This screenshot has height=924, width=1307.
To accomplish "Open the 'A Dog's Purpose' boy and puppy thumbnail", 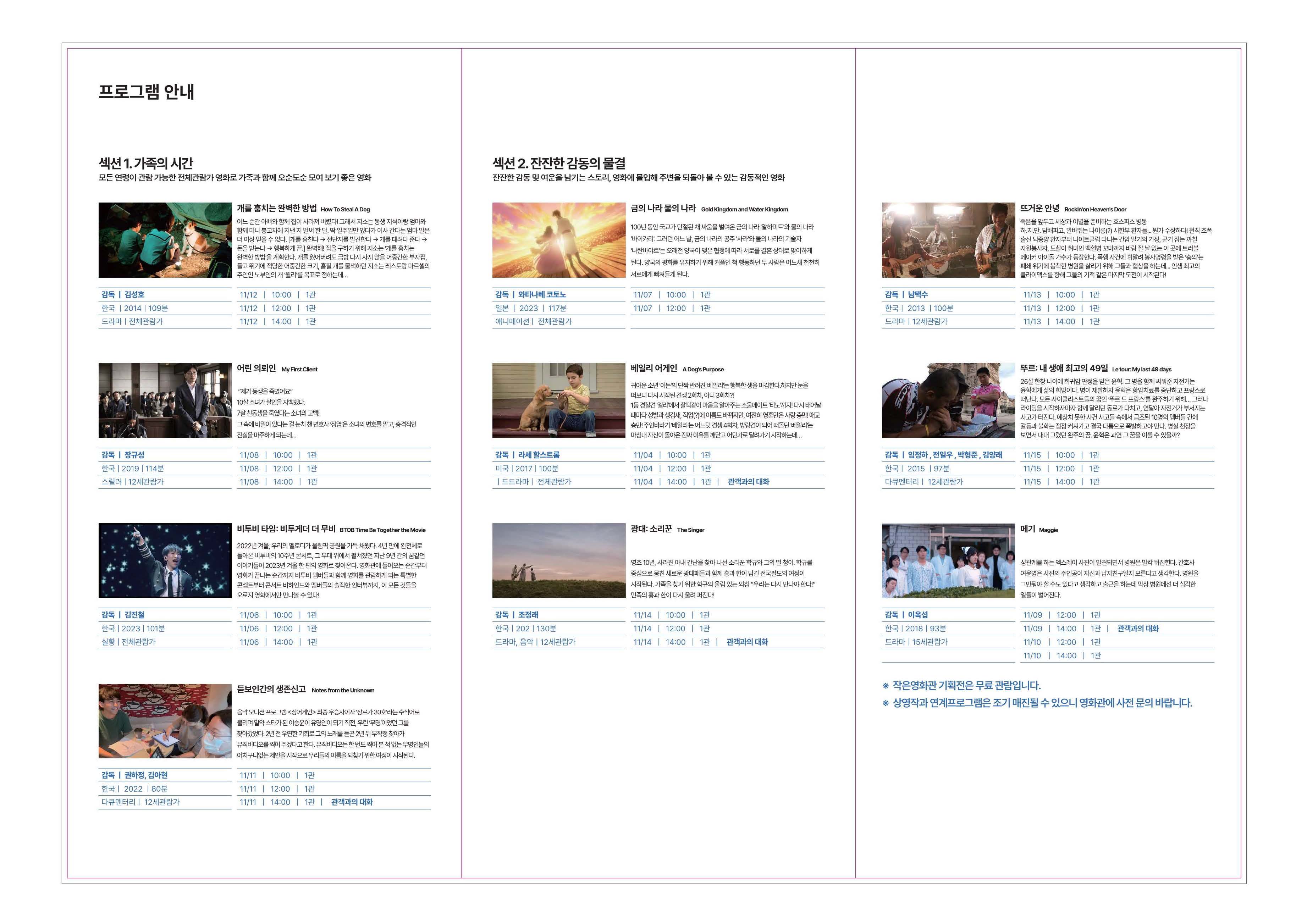I will tap(559, 400).
